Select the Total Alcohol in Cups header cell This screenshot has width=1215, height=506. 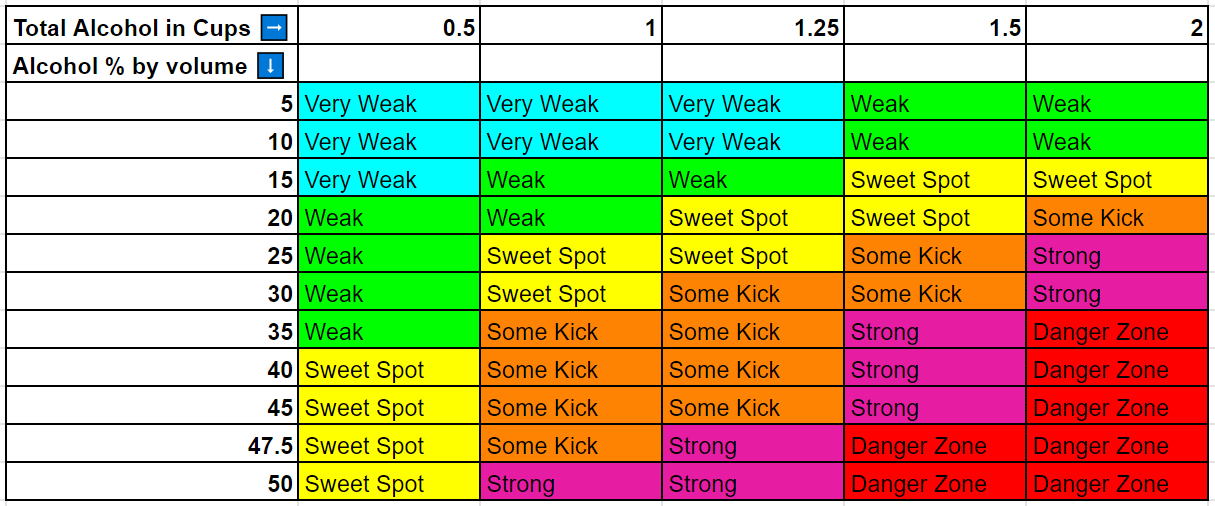tap(152, 28)
